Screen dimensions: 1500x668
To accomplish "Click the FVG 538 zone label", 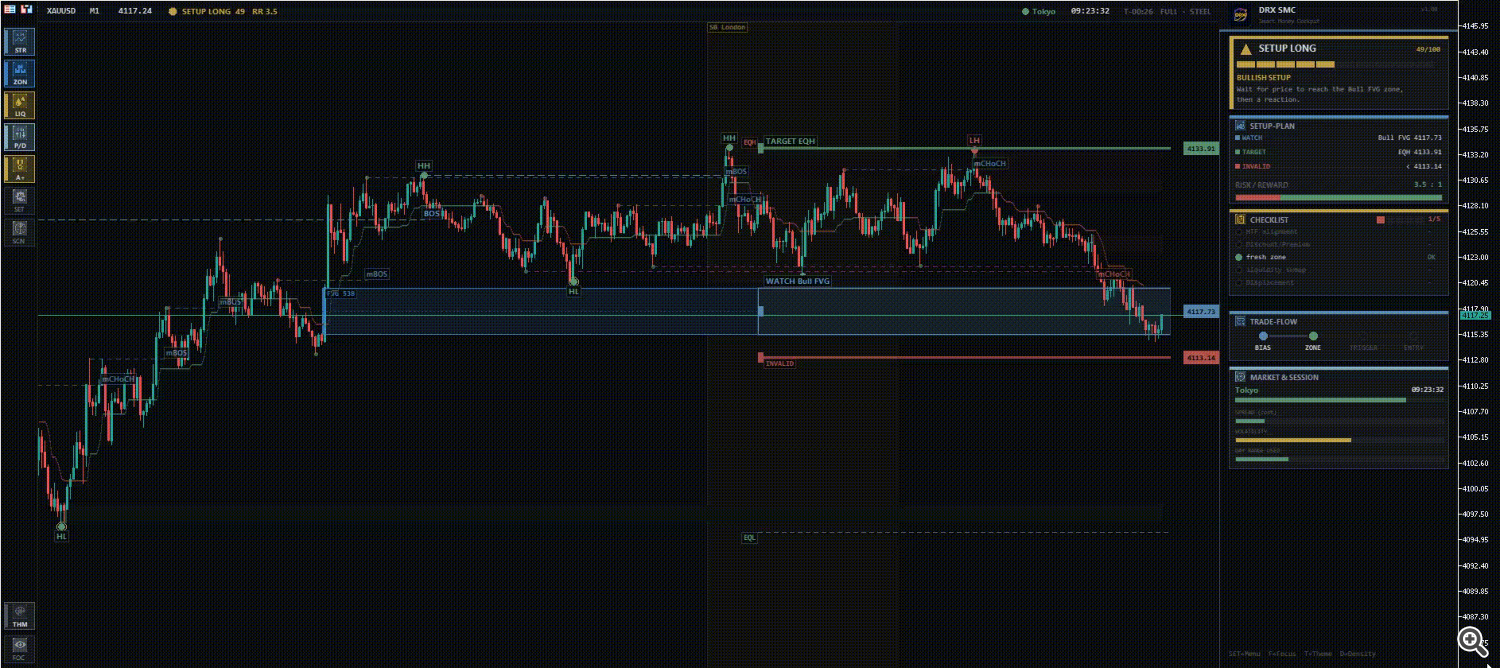I will (341, 294).
